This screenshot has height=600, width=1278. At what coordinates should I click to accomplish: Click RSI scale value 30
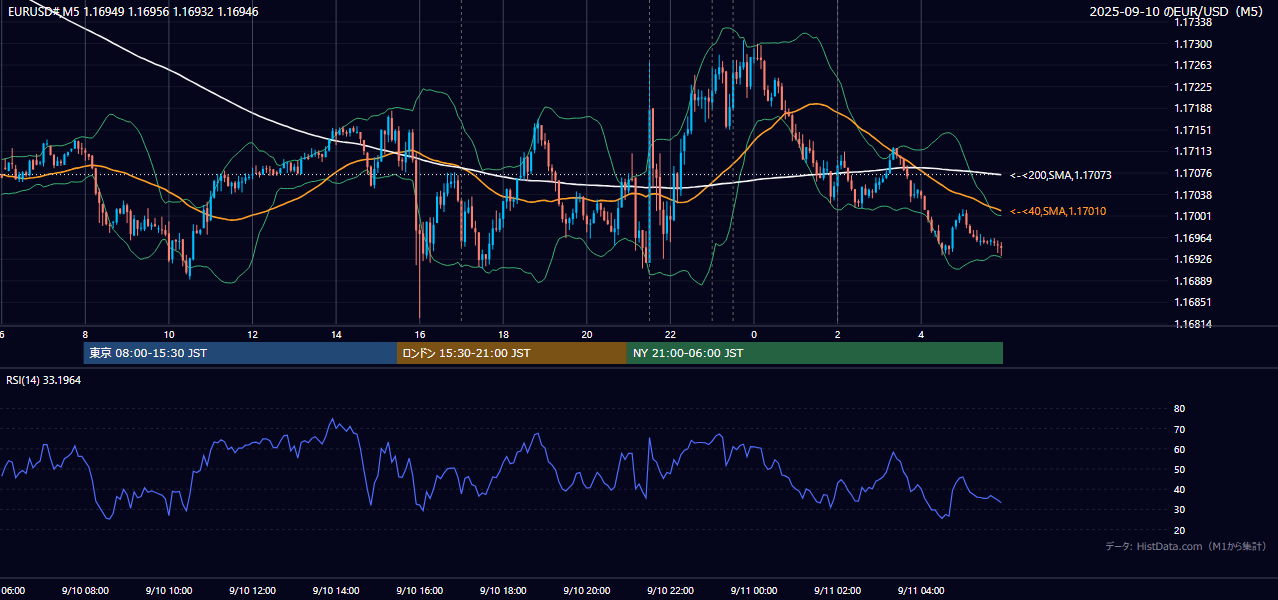tap(1179, 510)
